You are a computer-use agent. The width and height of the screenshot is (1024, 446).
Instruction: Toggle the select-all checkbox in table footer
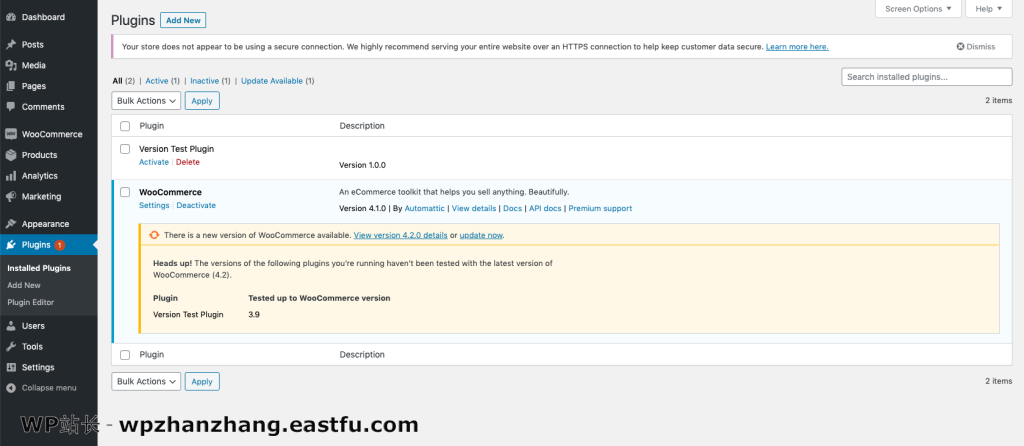(125, 355)
